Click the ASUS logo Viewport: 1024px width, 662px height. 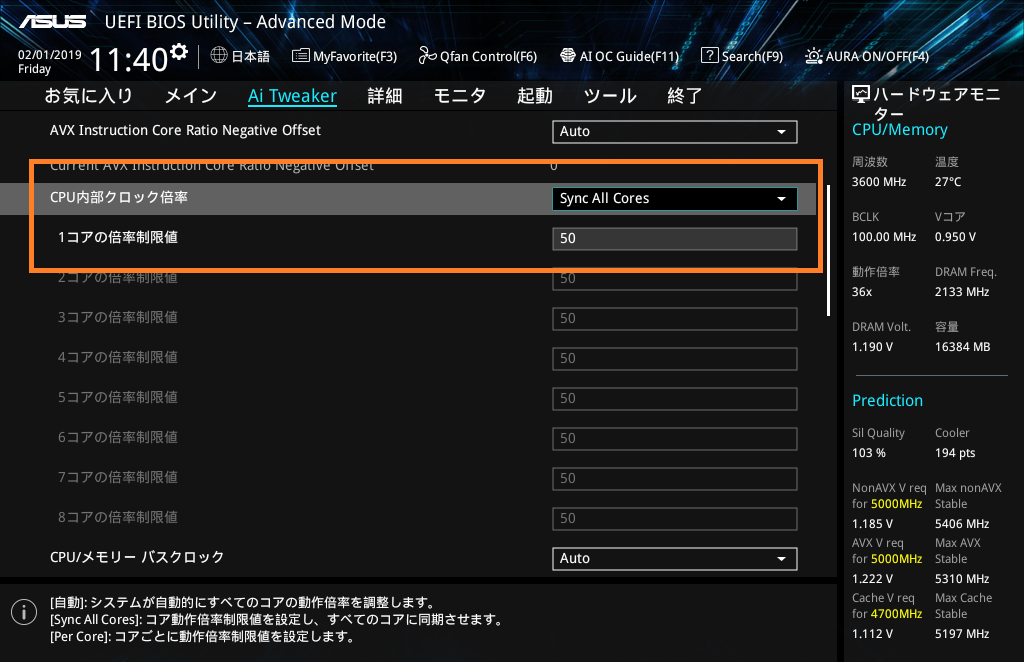coord(52,22)
